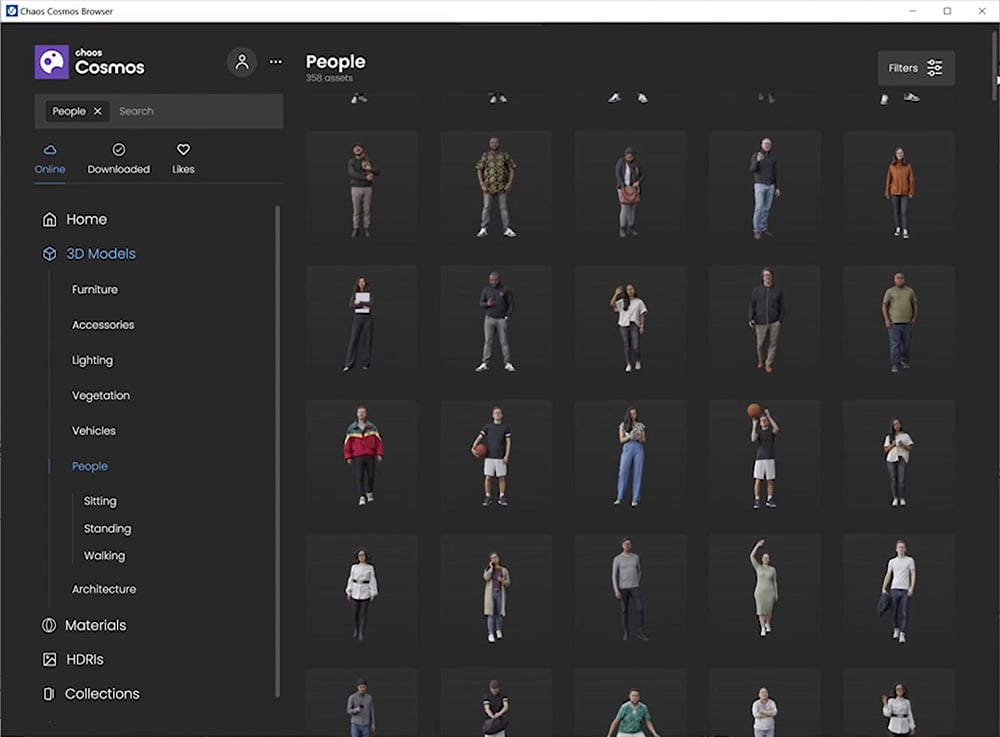The image size is (1000, 737).
Task: Select man holding basketball at hip thumbnail
Action: click(496, 455)
